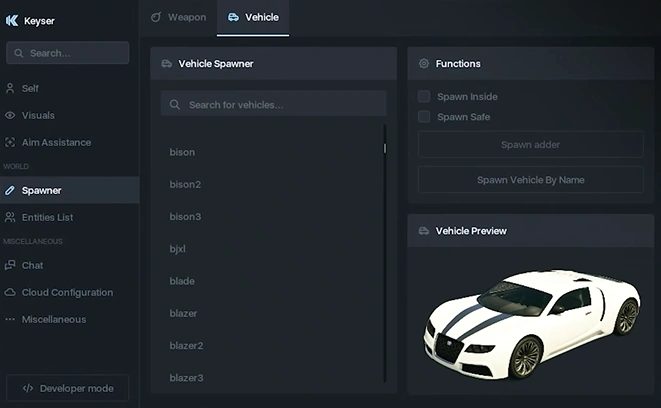Image resolution: width=661 pixels, height=408 pixels.
Task: Click the Vehicle tab car icon
Action: (x=233, y=17)
